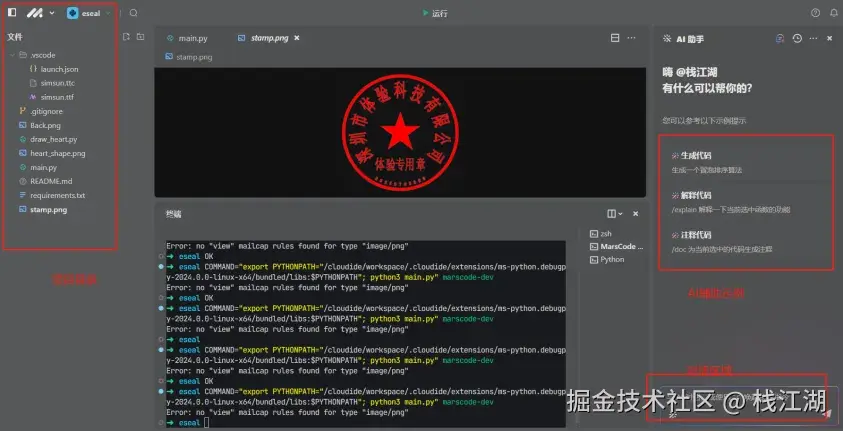Close the terminal panel
Viewport: 843px width, 431px height.
point(635,214)
